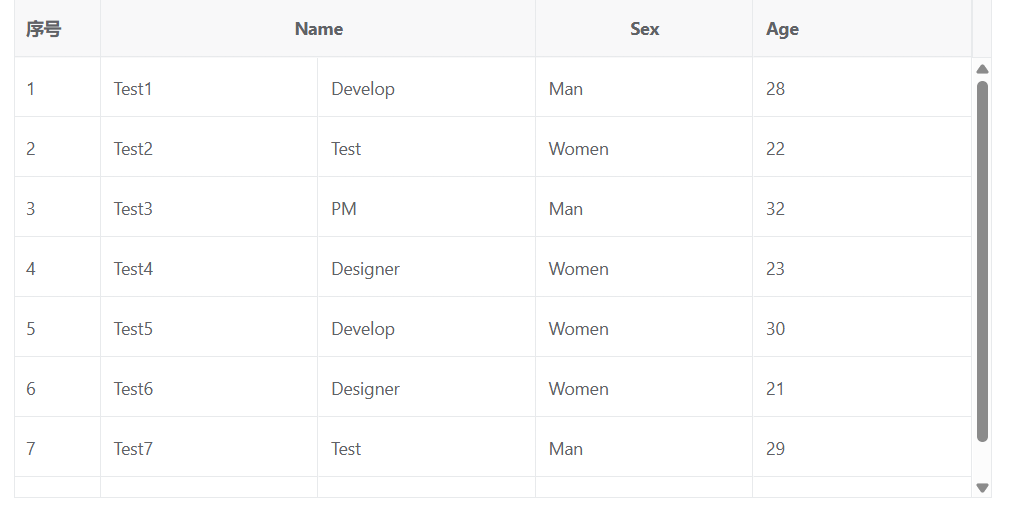Click the Age column header

782,29
